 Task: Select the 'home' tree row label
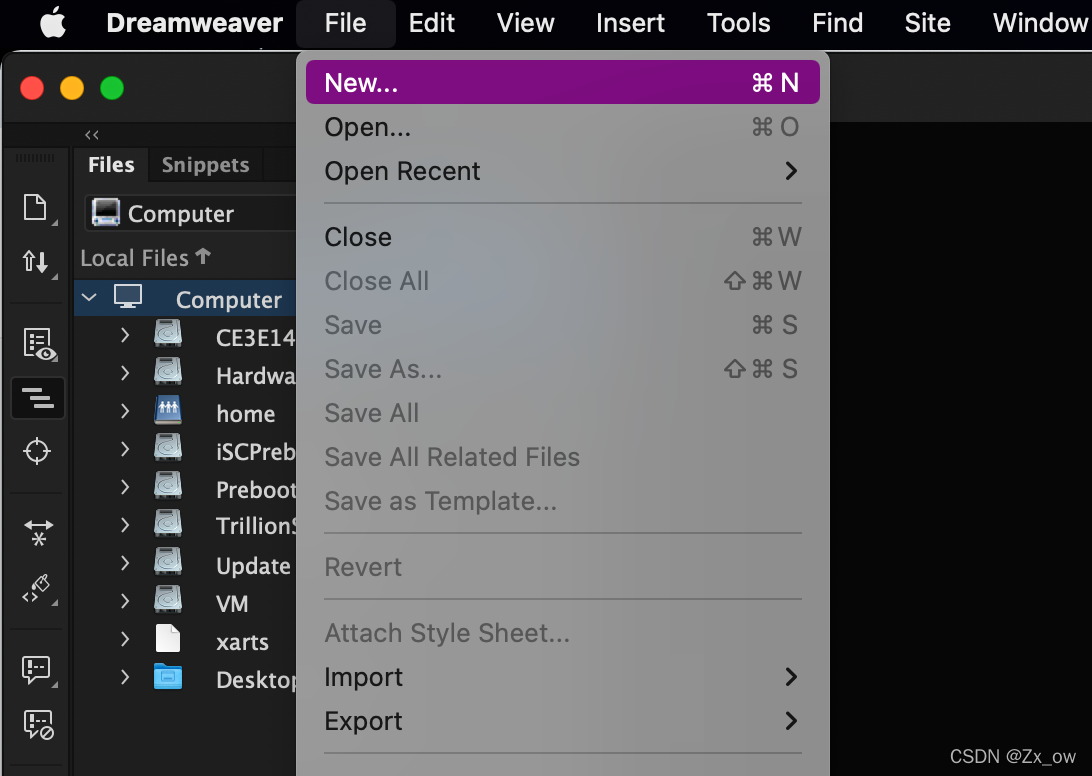pyautogui.click(x=245, y=414)
